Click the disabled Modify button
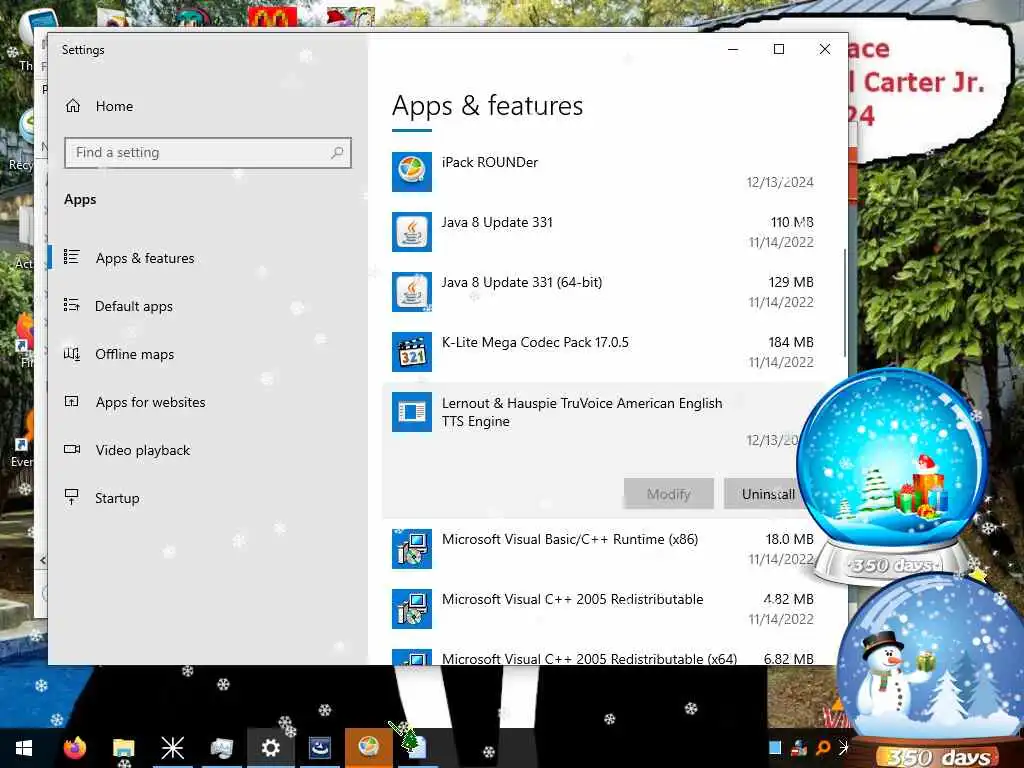1024x768 pixels. pos(669,494)
